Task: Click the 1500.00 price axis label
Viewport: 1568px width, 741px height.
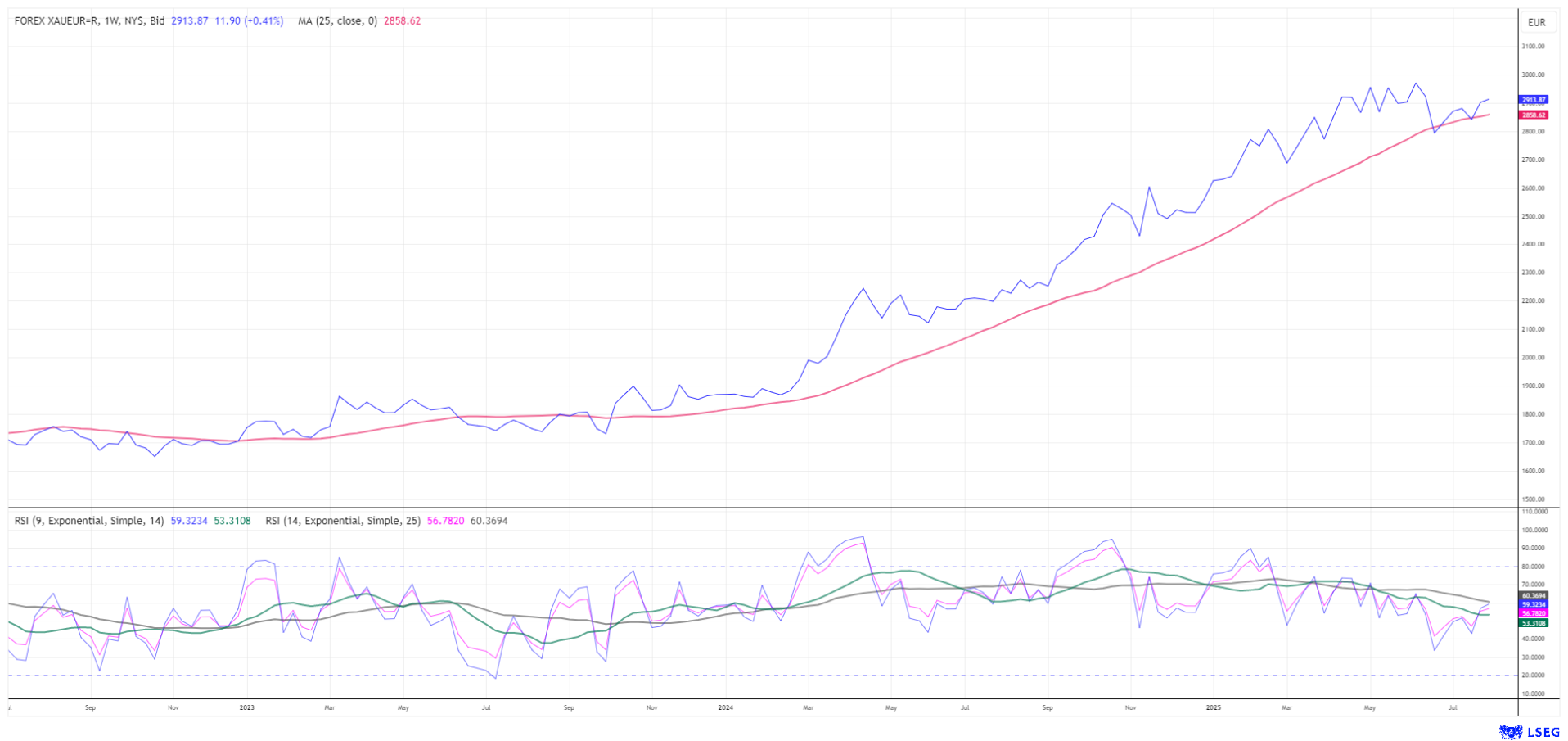Action: point(1533,499)
